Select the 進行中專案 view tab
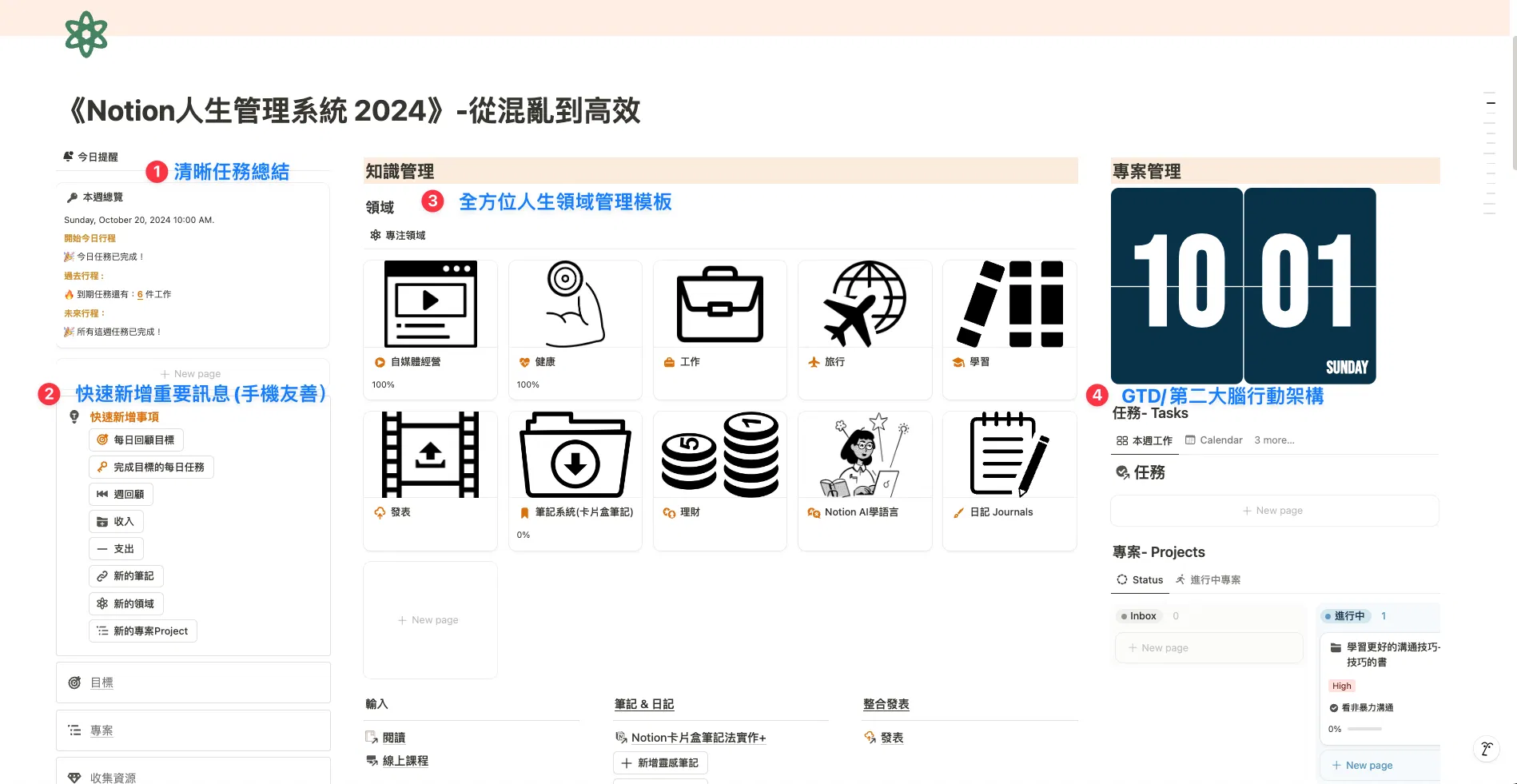The image size is (1517, 784). click(x=1208, y=580)
